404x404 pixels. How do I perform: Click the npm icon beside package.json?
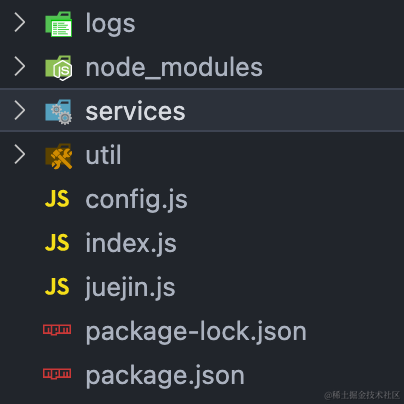57,374
